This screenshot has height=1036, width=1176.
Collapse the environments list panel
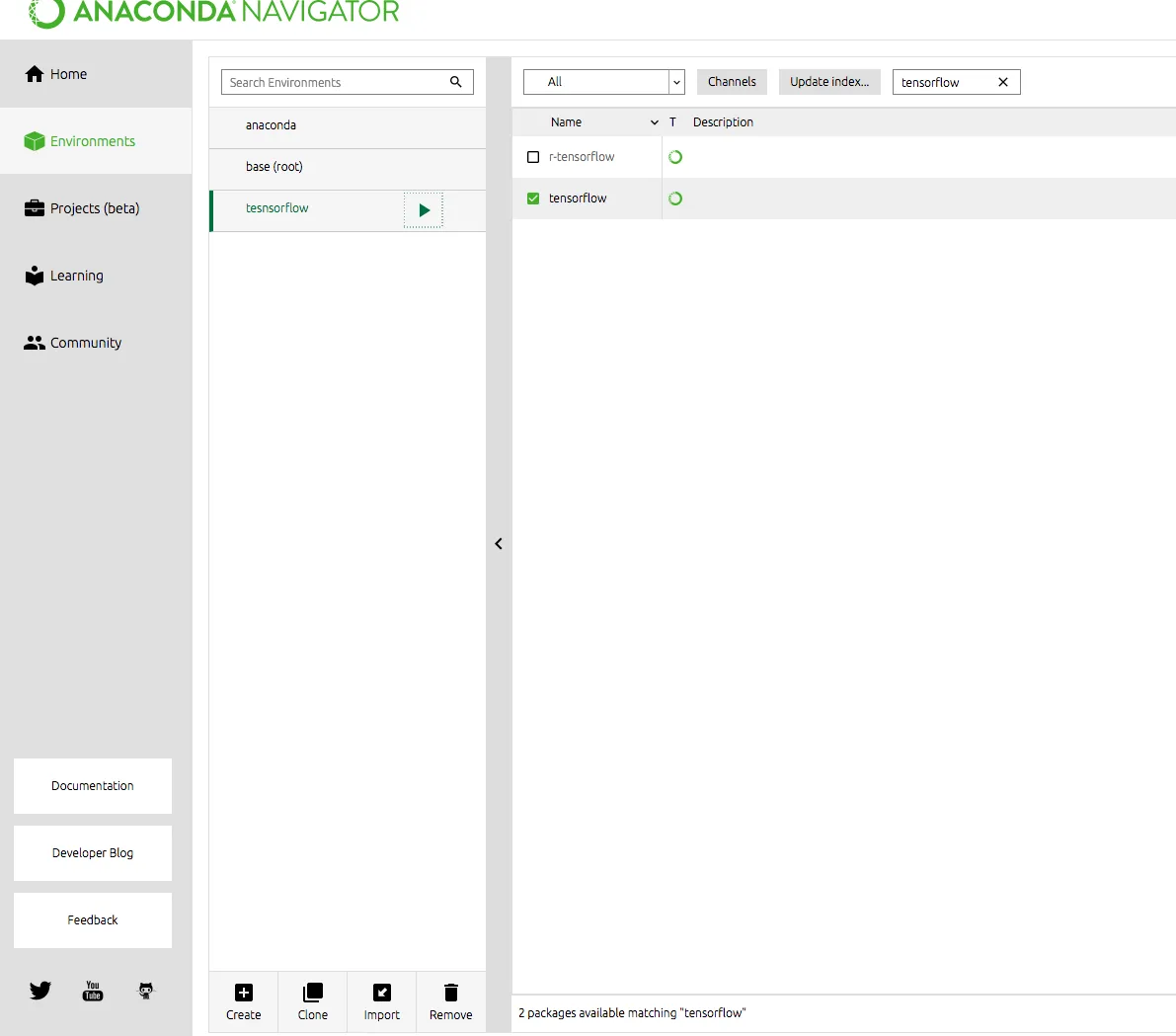[498, 543]
